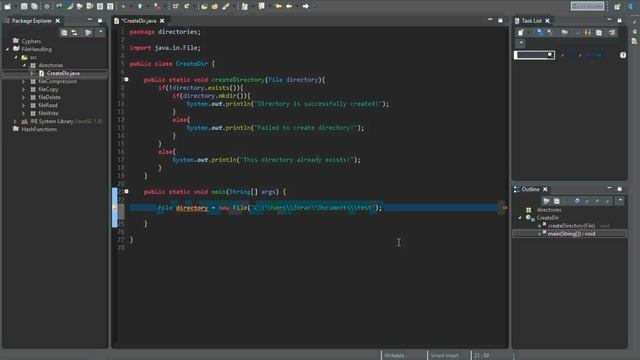The height and width of the screenshot is (360, 640).
Task: Fold createDirectory method in the editor gutter
Action: click(127, 80)
